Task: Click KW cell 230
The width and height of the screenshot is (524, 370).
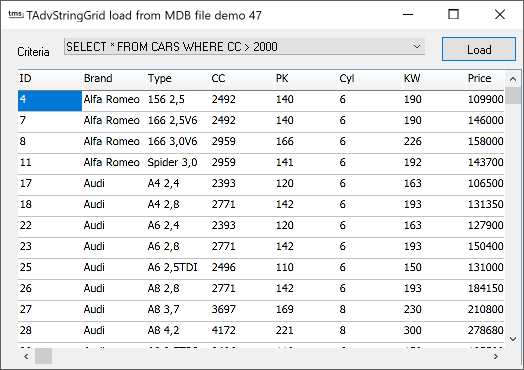Action: [x=434, y=311]
